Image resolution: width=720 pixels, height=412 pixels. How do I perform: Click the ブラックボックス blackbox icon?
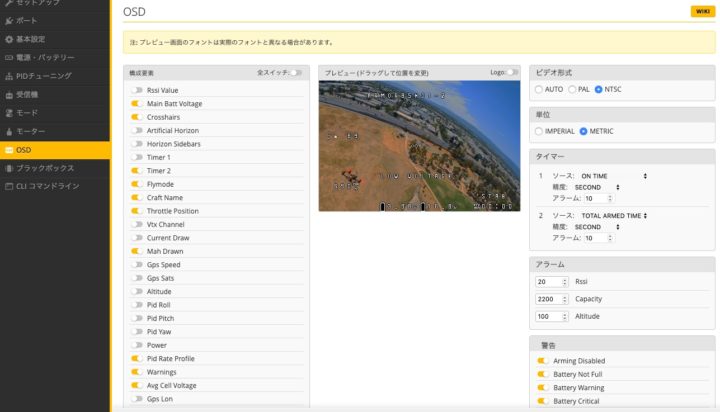coord(10,168)
